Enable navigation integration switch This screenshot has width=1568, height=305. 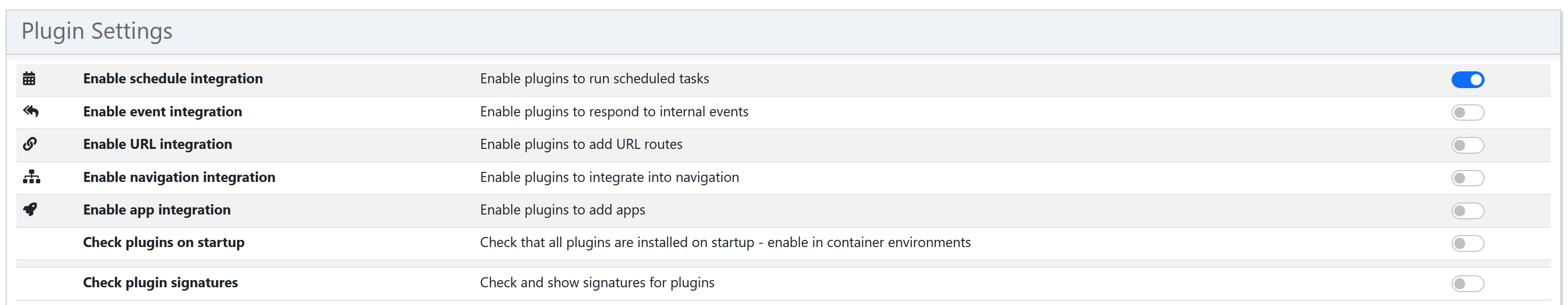tap(1467, 178)
